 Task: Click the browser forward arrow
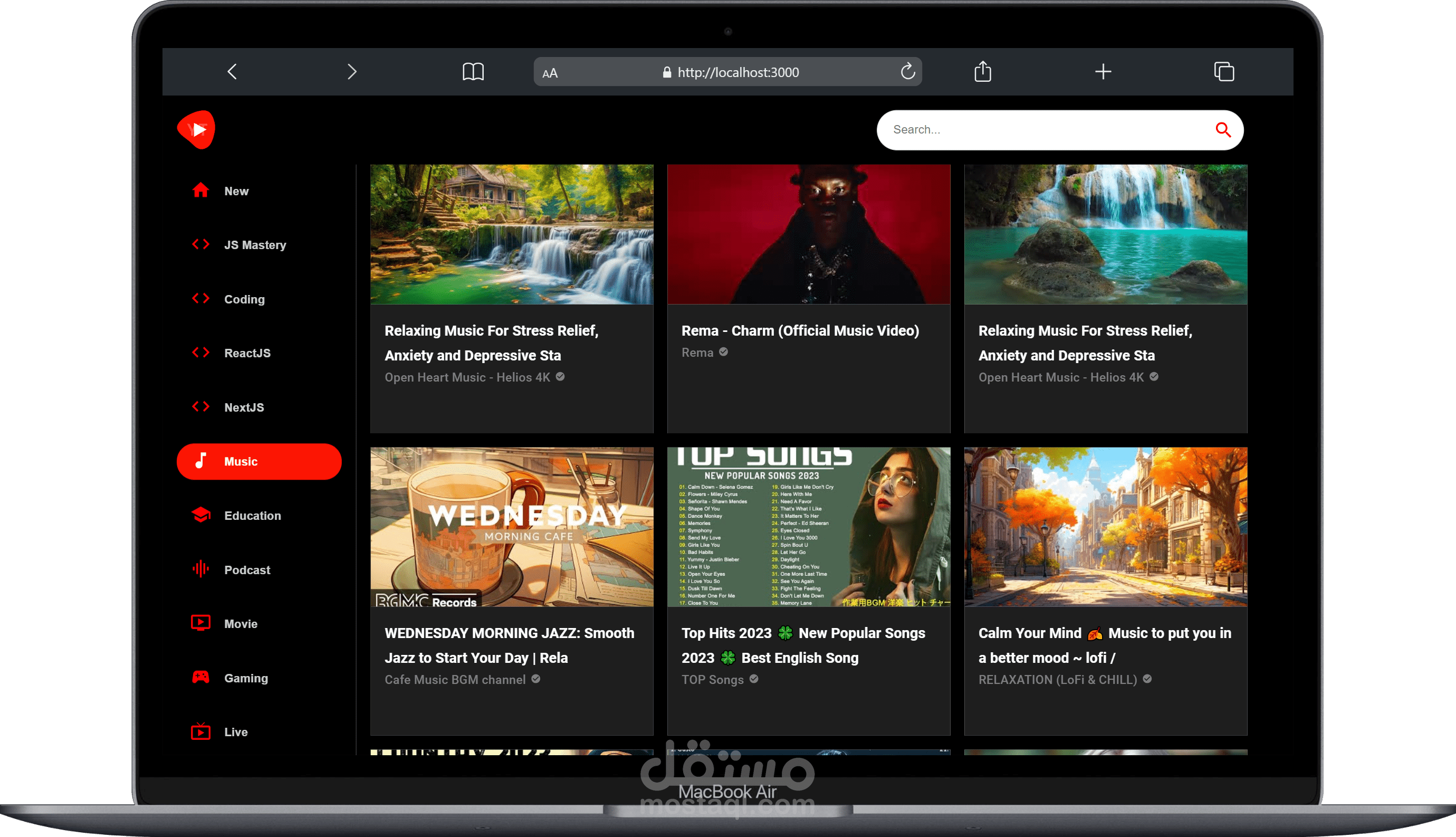(x=352, y=72)
